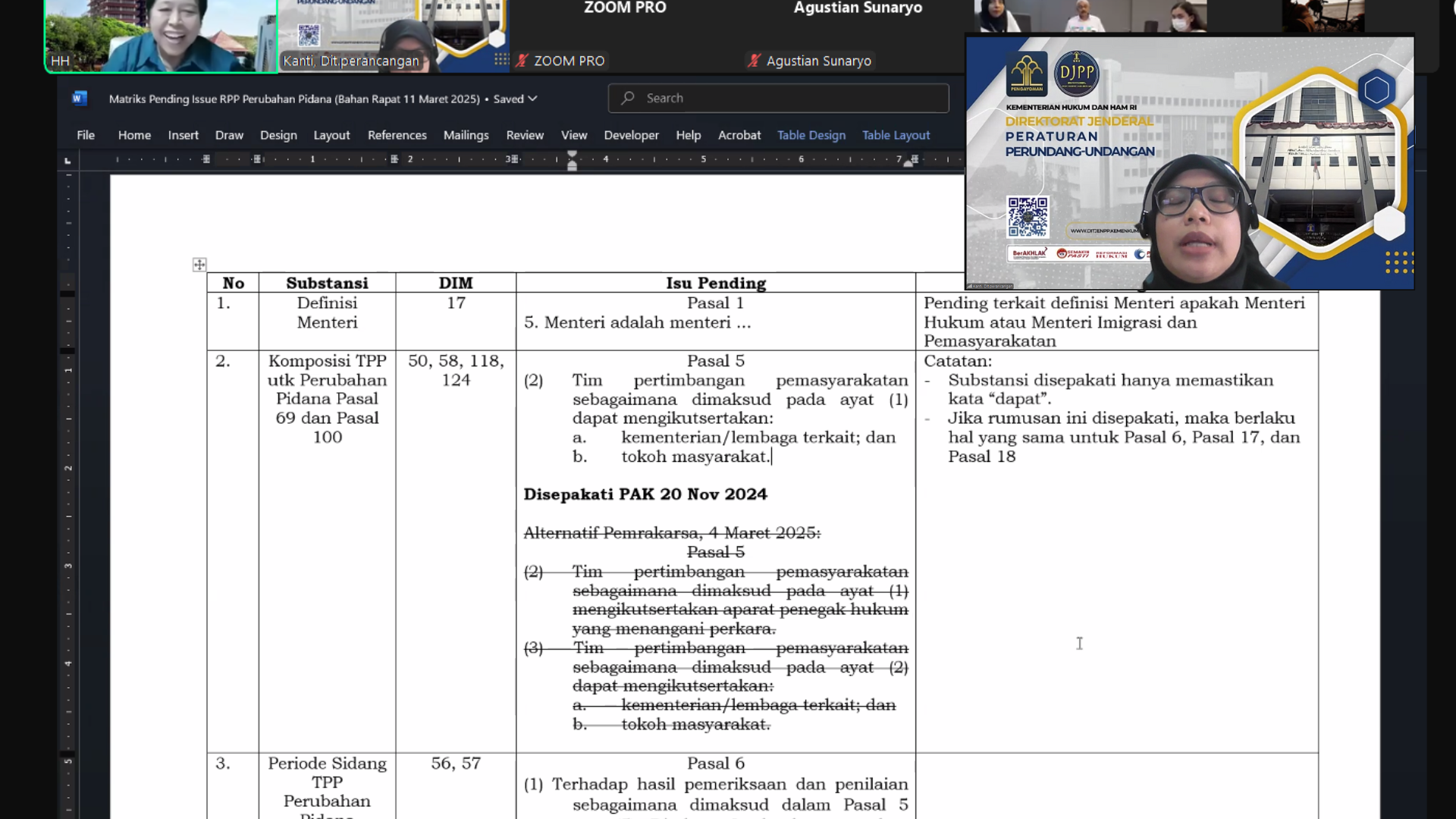Select Kanti Dit.perancangan video tile
The image size is (1456, 819).
coord(393,36)
